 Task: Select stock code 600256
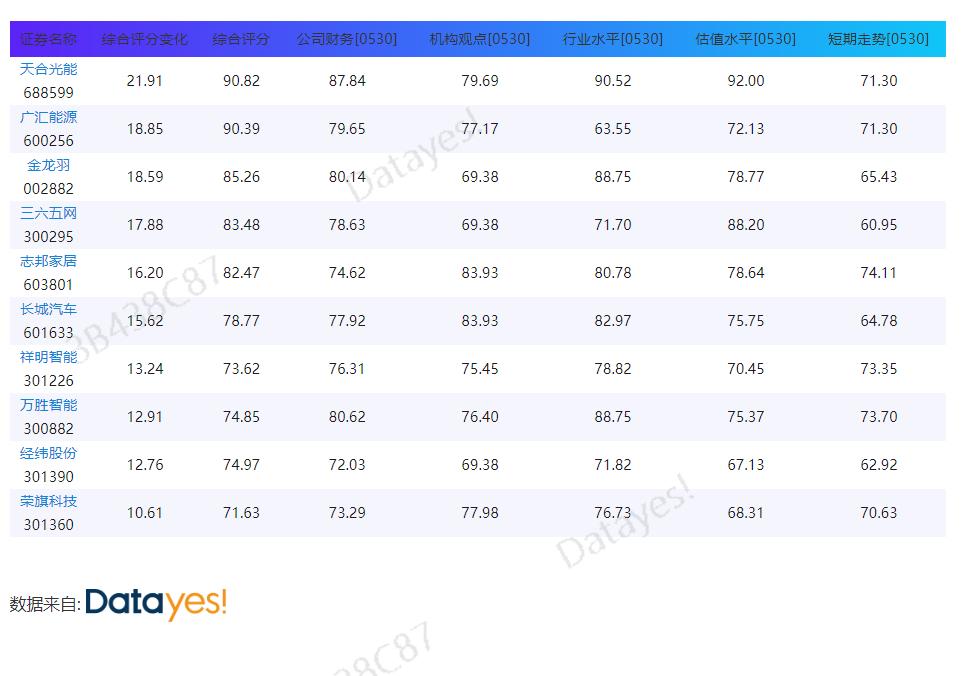[x=48, y=141]
